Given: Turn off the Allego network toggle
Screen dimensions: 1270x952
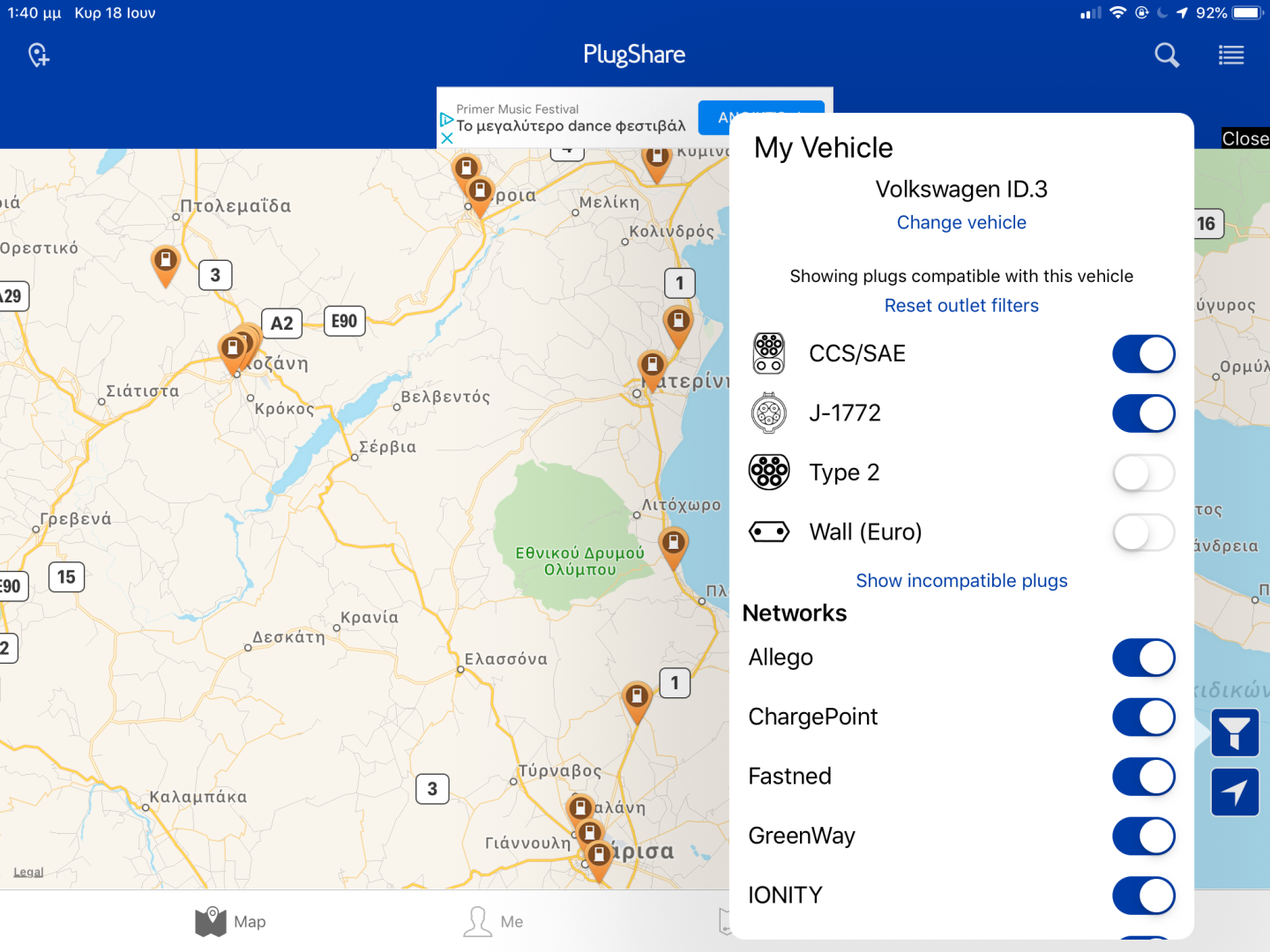Looking at the screenshot, I should click(x=1144, y=658).
